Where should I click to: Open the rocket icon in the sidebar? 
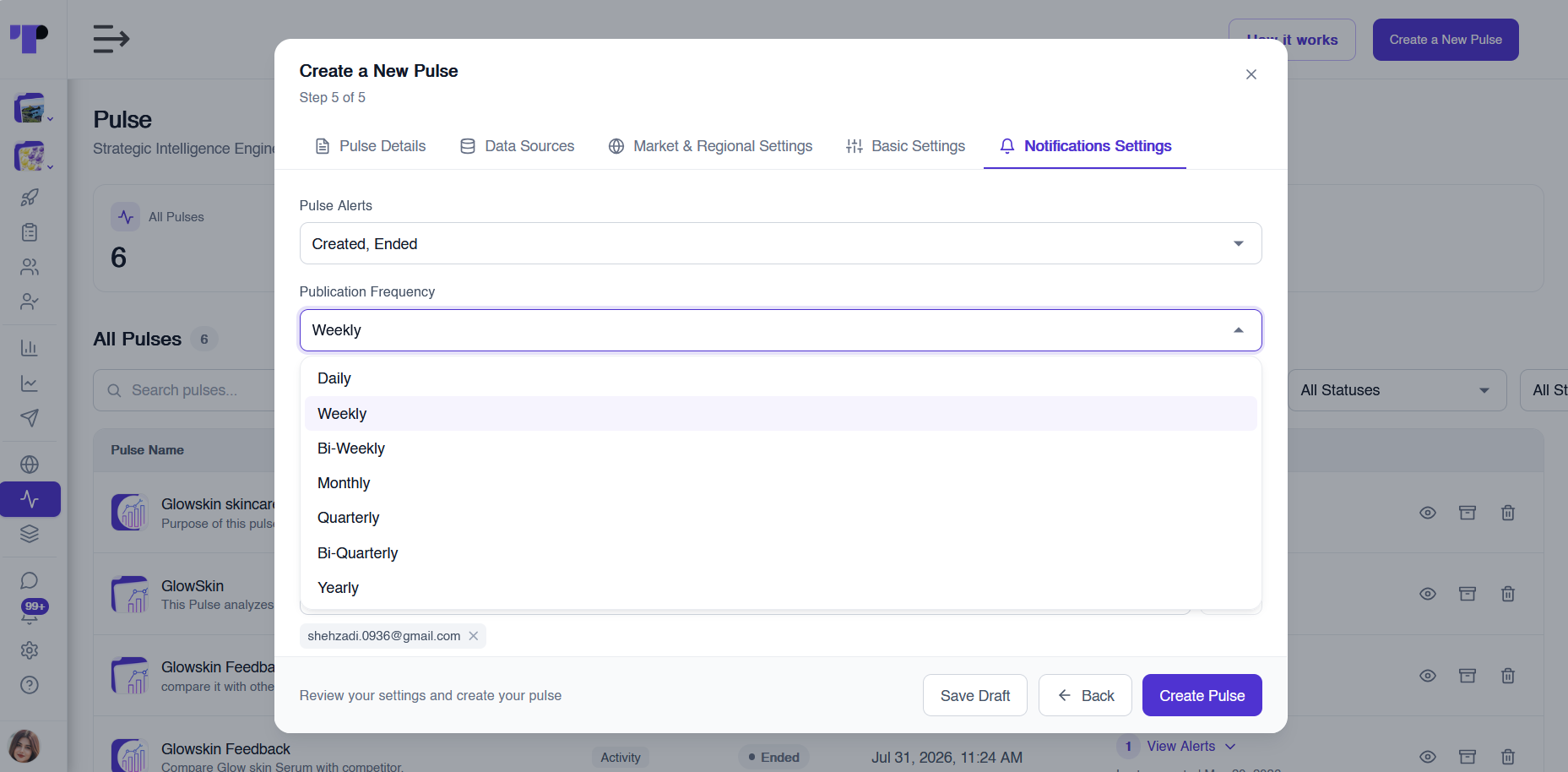point(30,198)
